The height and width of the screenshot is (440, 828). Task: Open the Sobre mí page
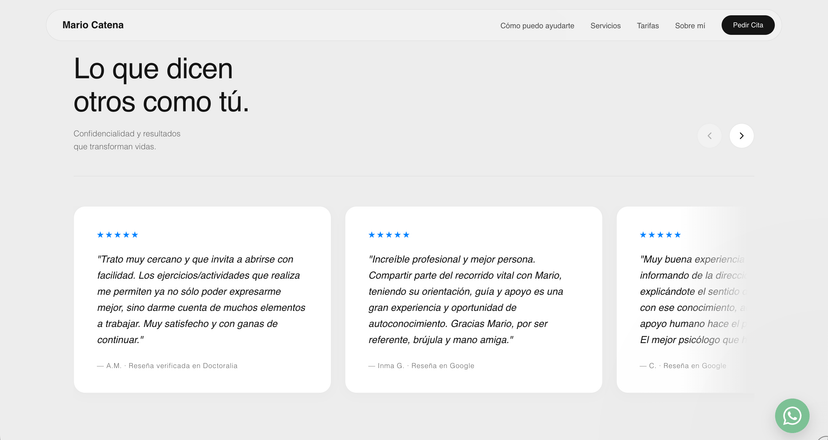tap(690, 25)
